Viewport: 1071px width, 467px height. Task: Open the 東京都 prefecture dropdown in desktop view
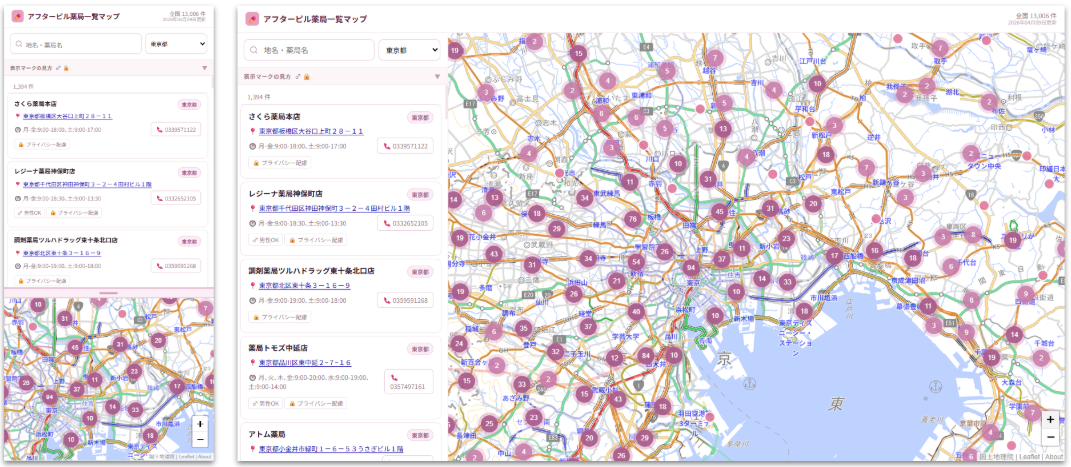409,50
